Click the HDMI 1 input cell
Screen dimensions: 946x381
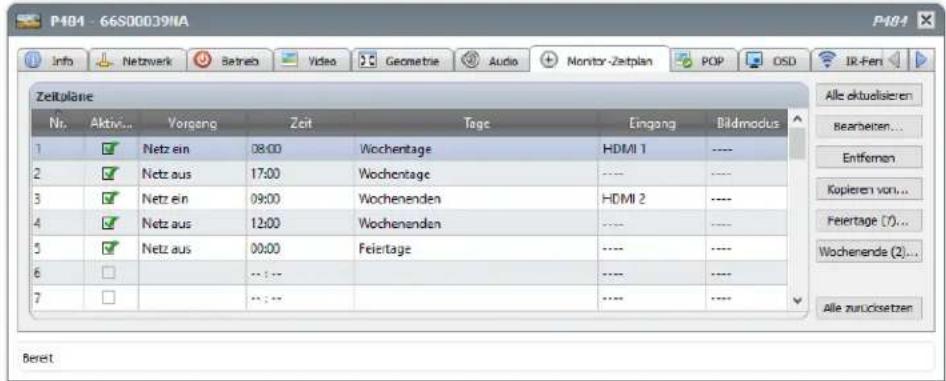pos(652,149)
